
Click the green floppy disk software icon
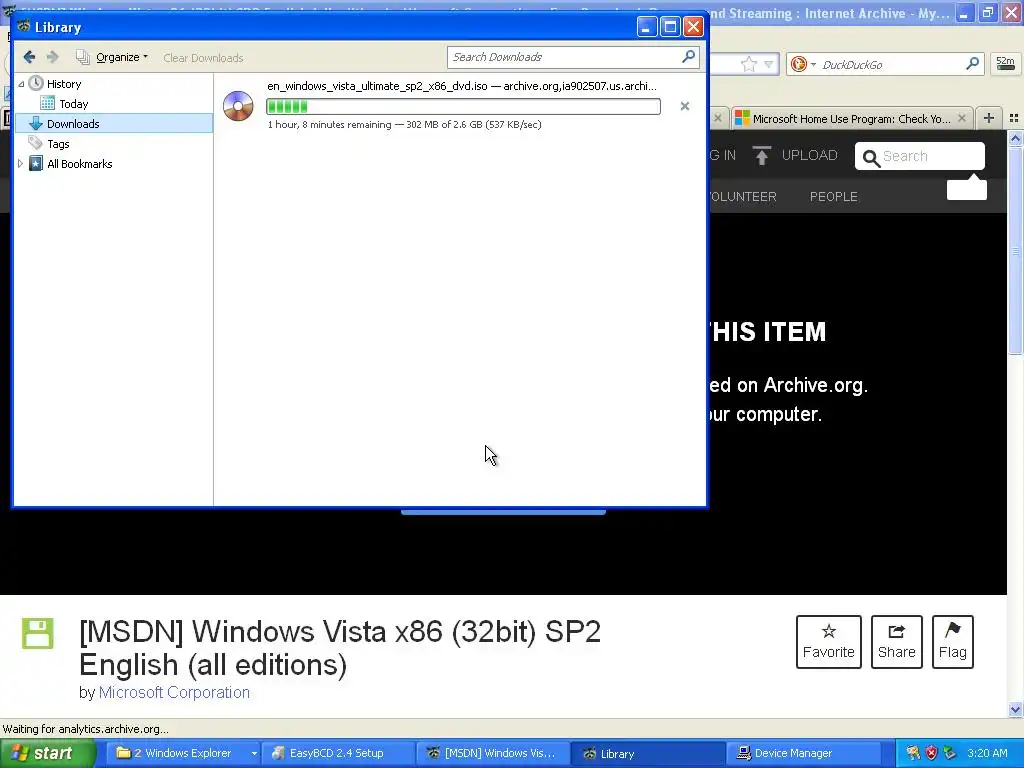click(x=38, y=633)
